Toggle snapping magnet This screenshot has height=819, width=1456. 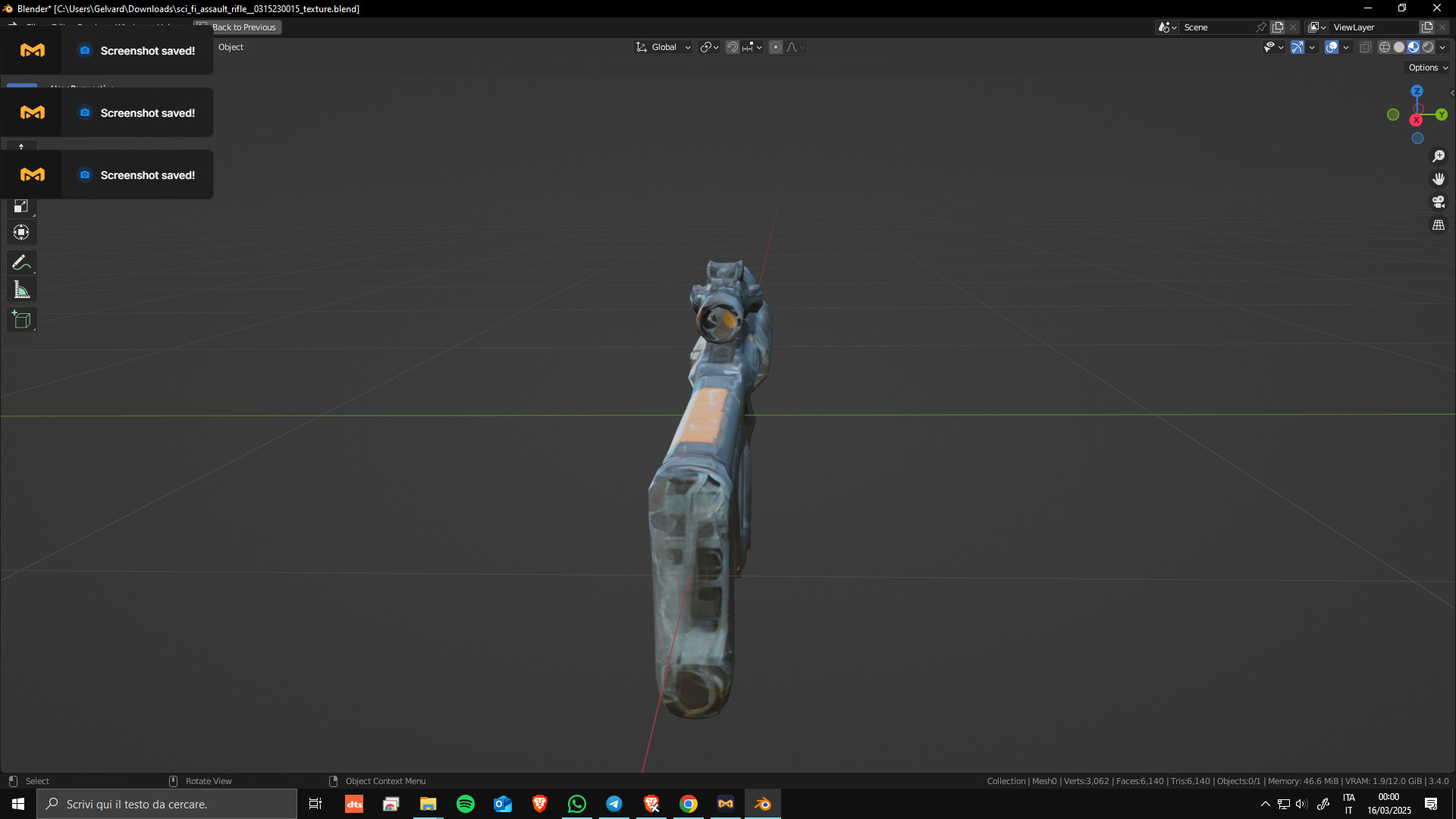click(x=732, y=47)
